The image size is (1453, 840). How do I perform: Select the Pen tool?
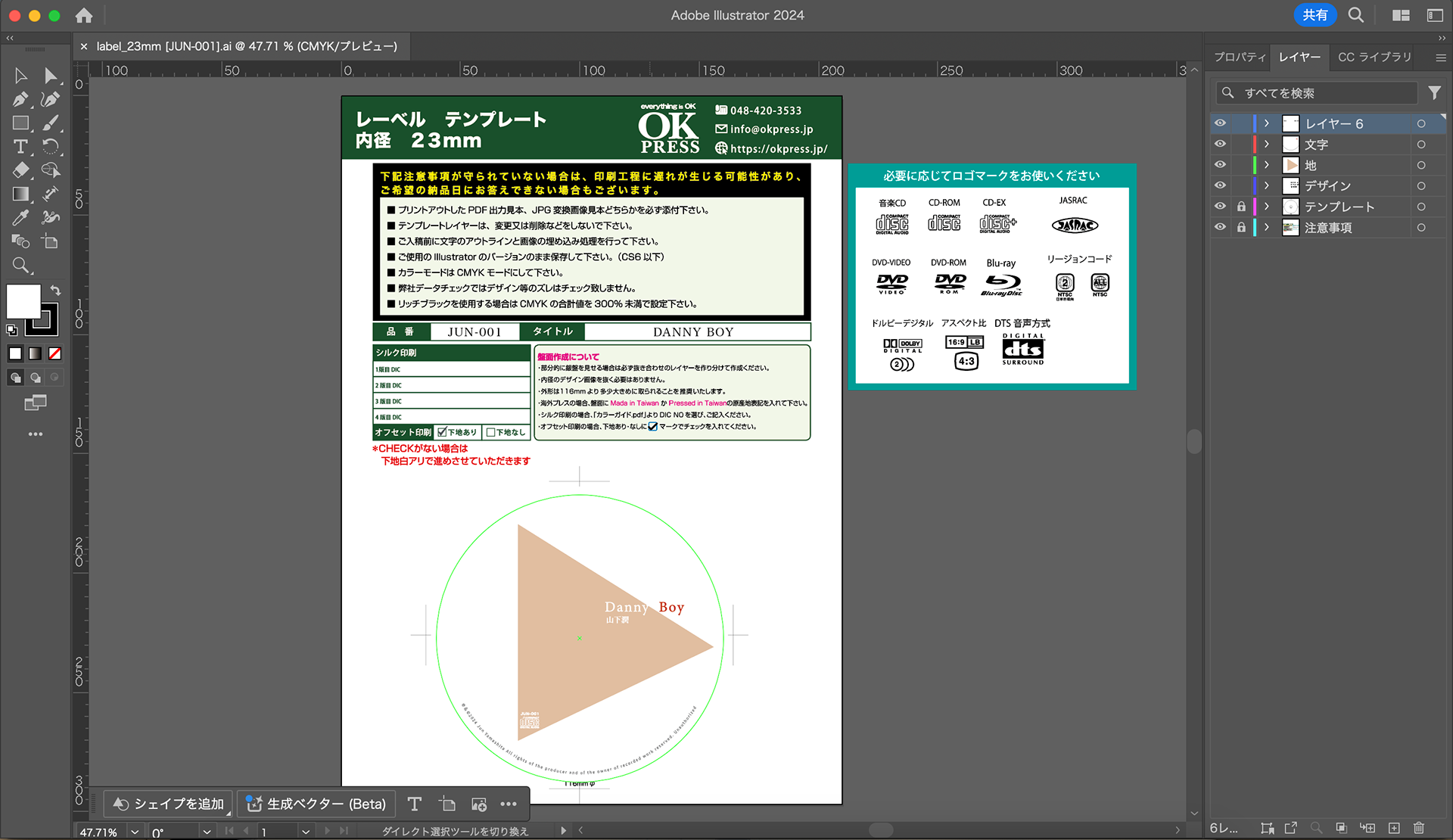coord(20,99)
